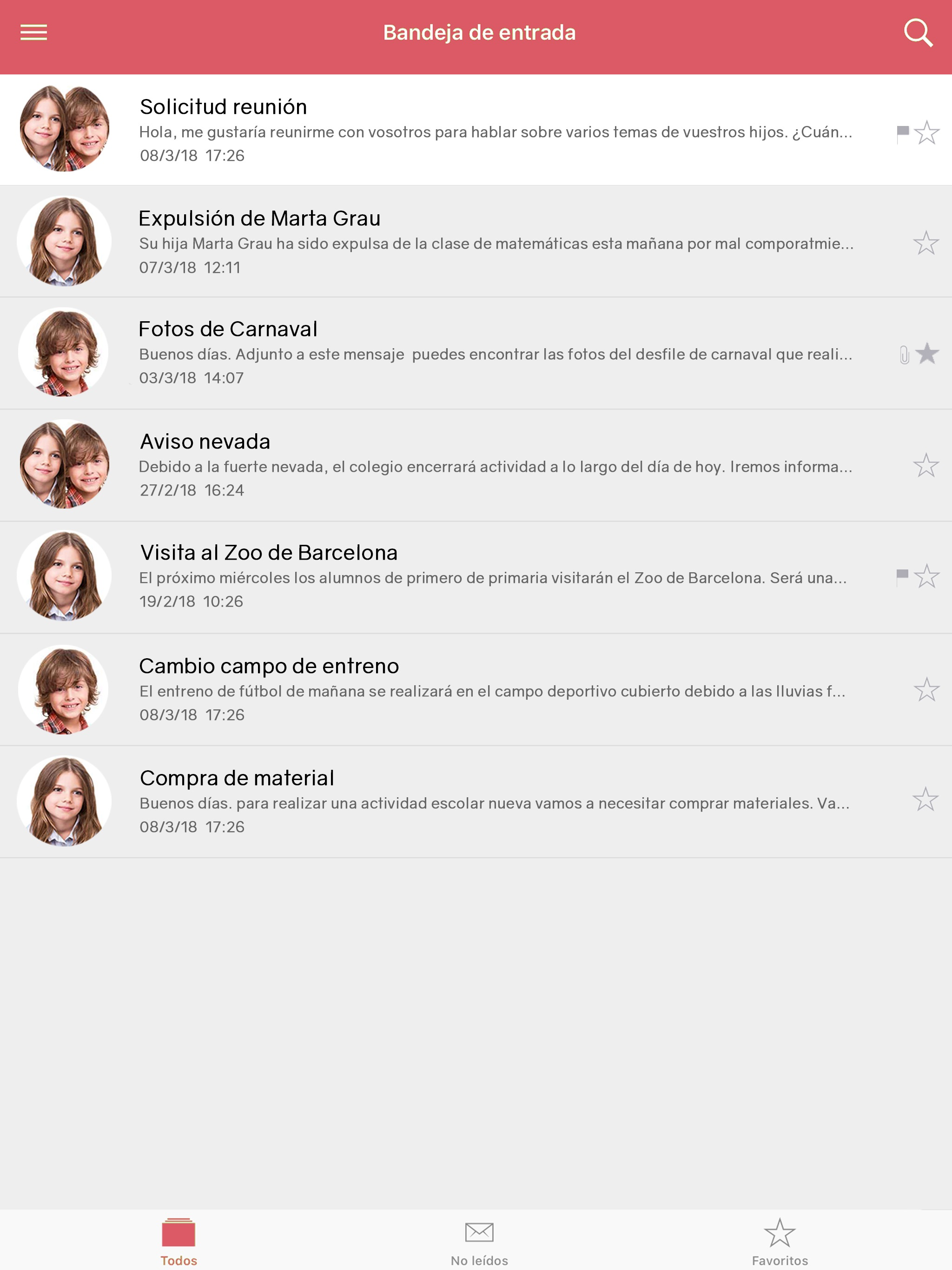
Task: Click flag icon on Solicitud reunión
Action: (x=902, y=133)
